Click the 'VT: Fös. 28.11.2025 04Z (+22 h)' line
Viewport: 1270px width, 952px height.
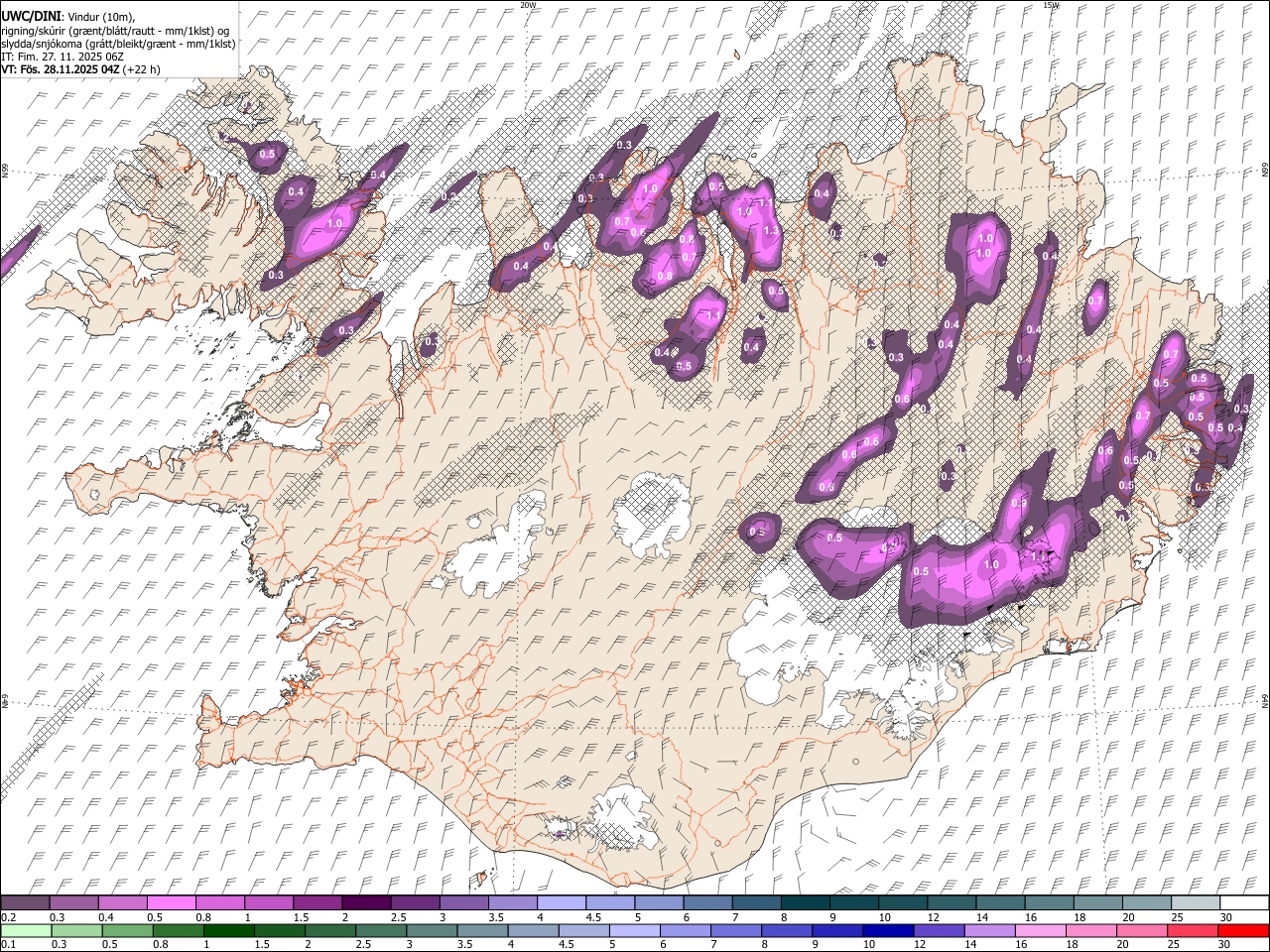pos(80,69)
